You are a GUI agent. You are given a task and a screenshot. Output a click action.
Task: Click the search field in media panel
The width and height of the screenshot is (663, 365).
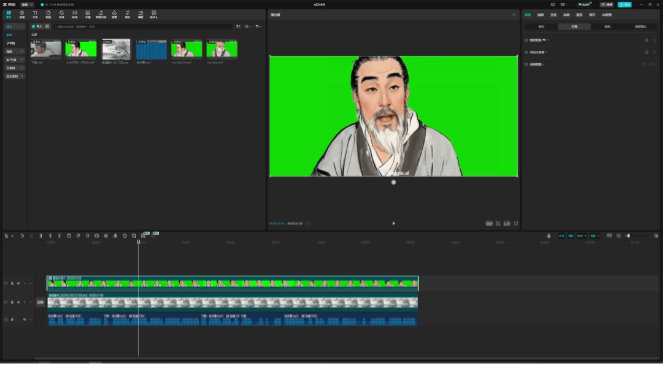click(143, 26)
